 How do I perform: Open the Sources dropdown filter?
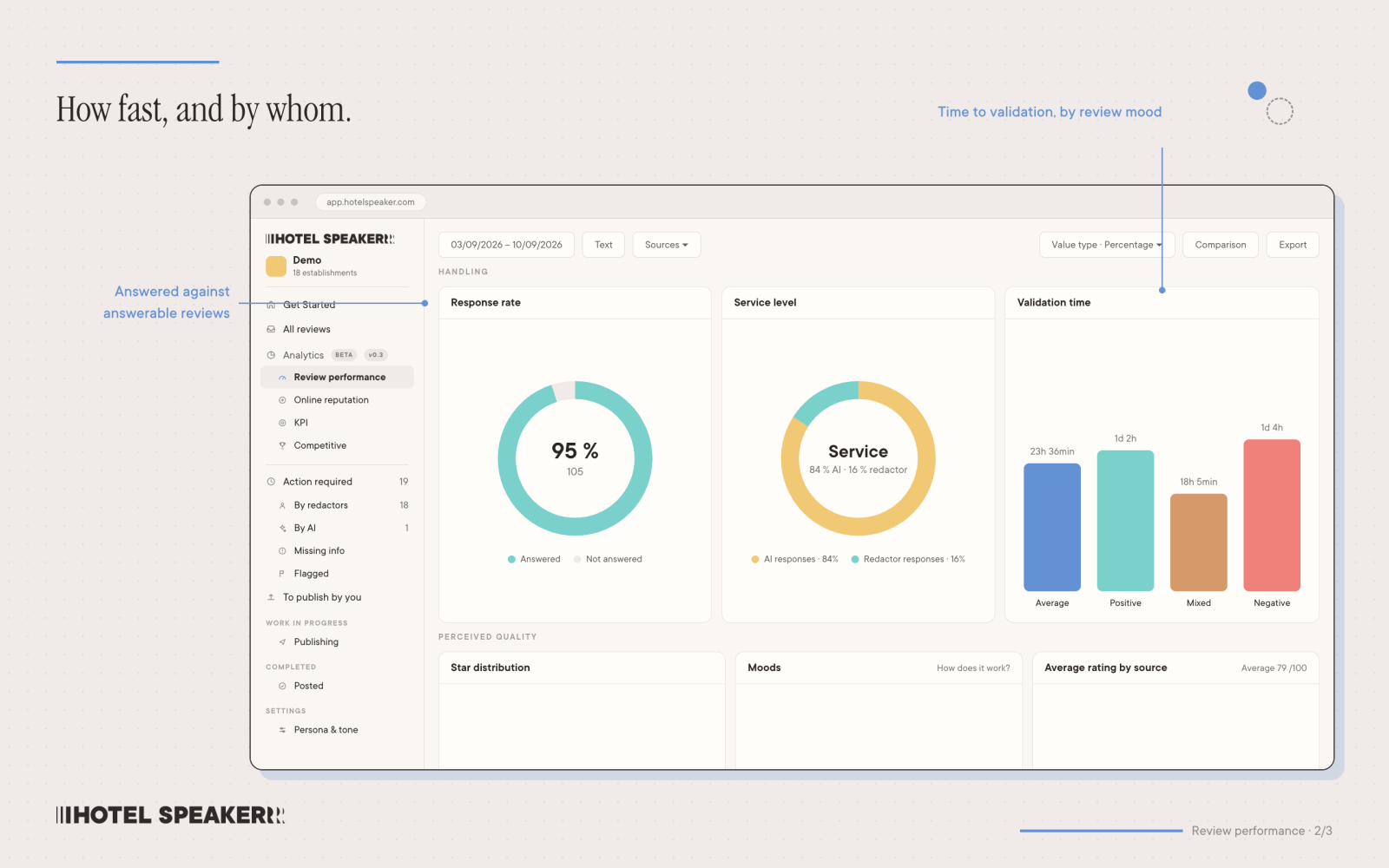[667, 245]
